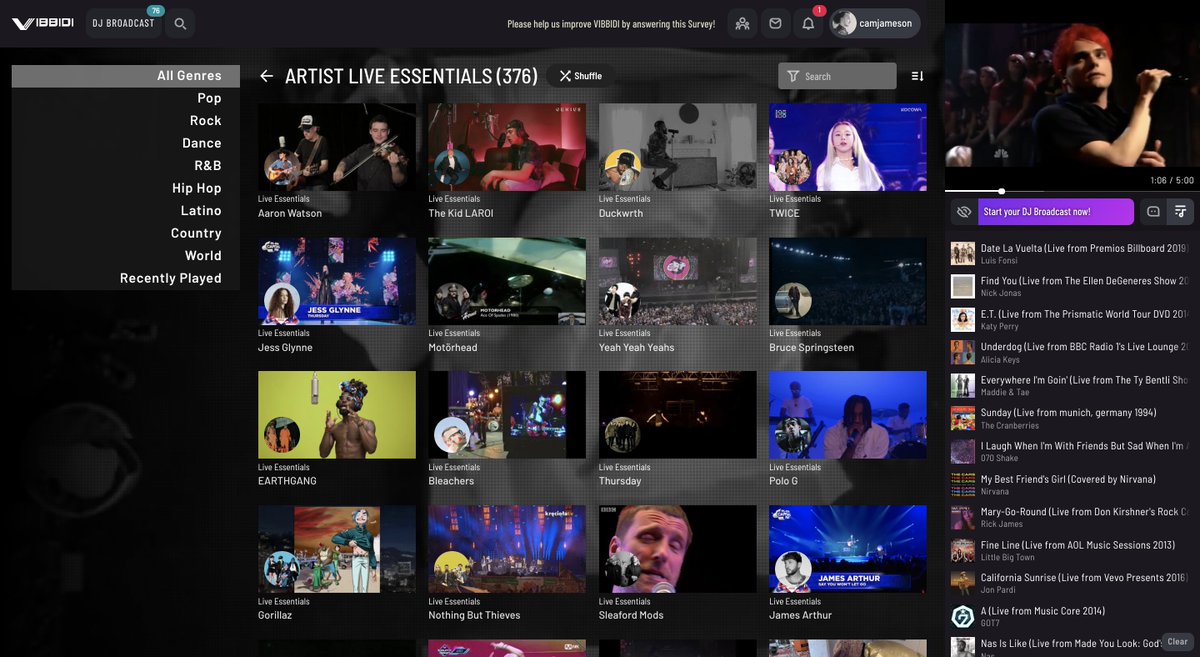1200x657 pixels.
Task: Play Everywhere I'm Goin' by Maddie & Tae
Action: [x=1072, y=385]
